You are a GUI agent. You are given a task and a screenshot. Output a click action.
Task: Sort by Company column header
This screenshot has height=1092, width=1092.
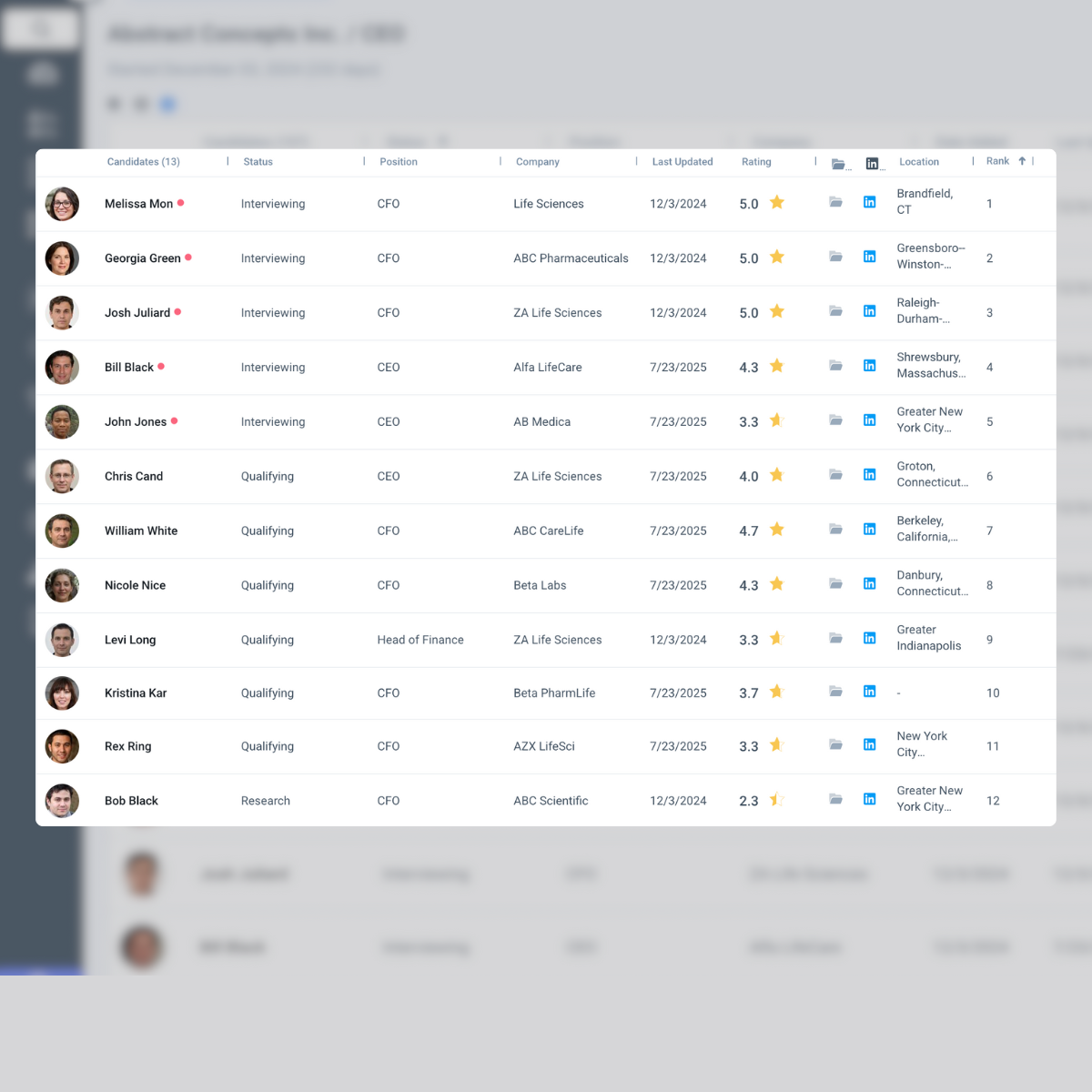(538, 162)
